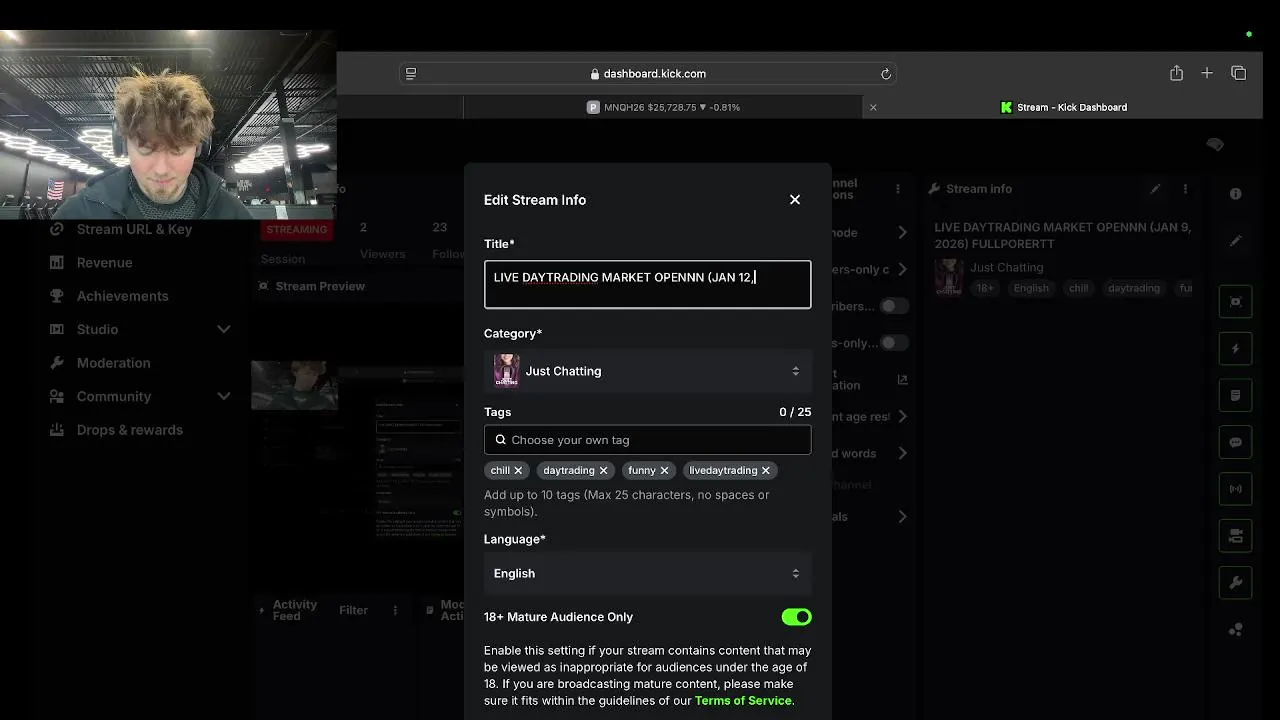Go to Achievements in the sidebar
The image size is (1280, 720).
[x=122, y=296]
